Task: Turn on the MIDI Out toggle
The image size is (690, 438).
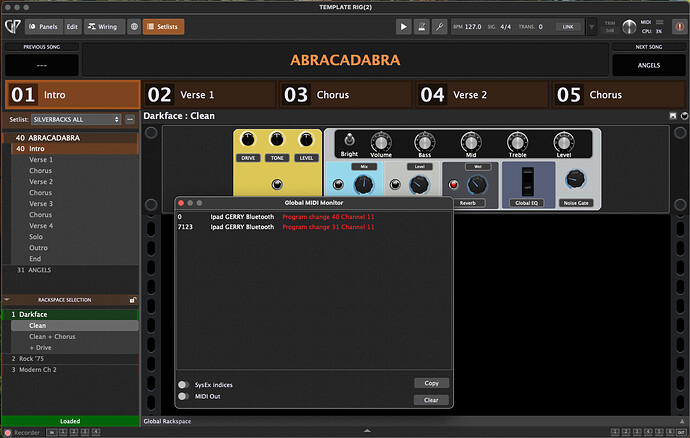Action: (184, 396)
